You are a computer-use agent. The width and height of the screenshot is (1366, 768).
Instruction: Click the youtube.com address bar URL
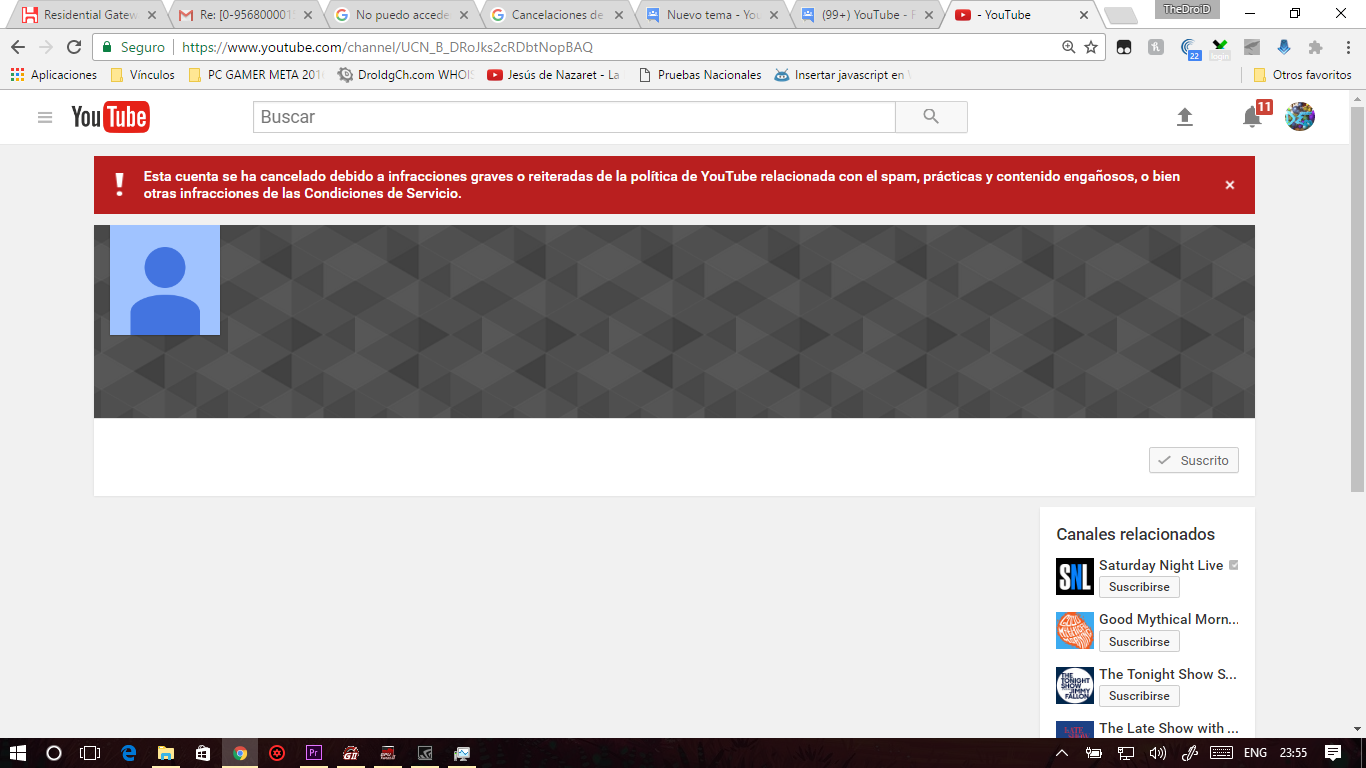tap(387, 47)
